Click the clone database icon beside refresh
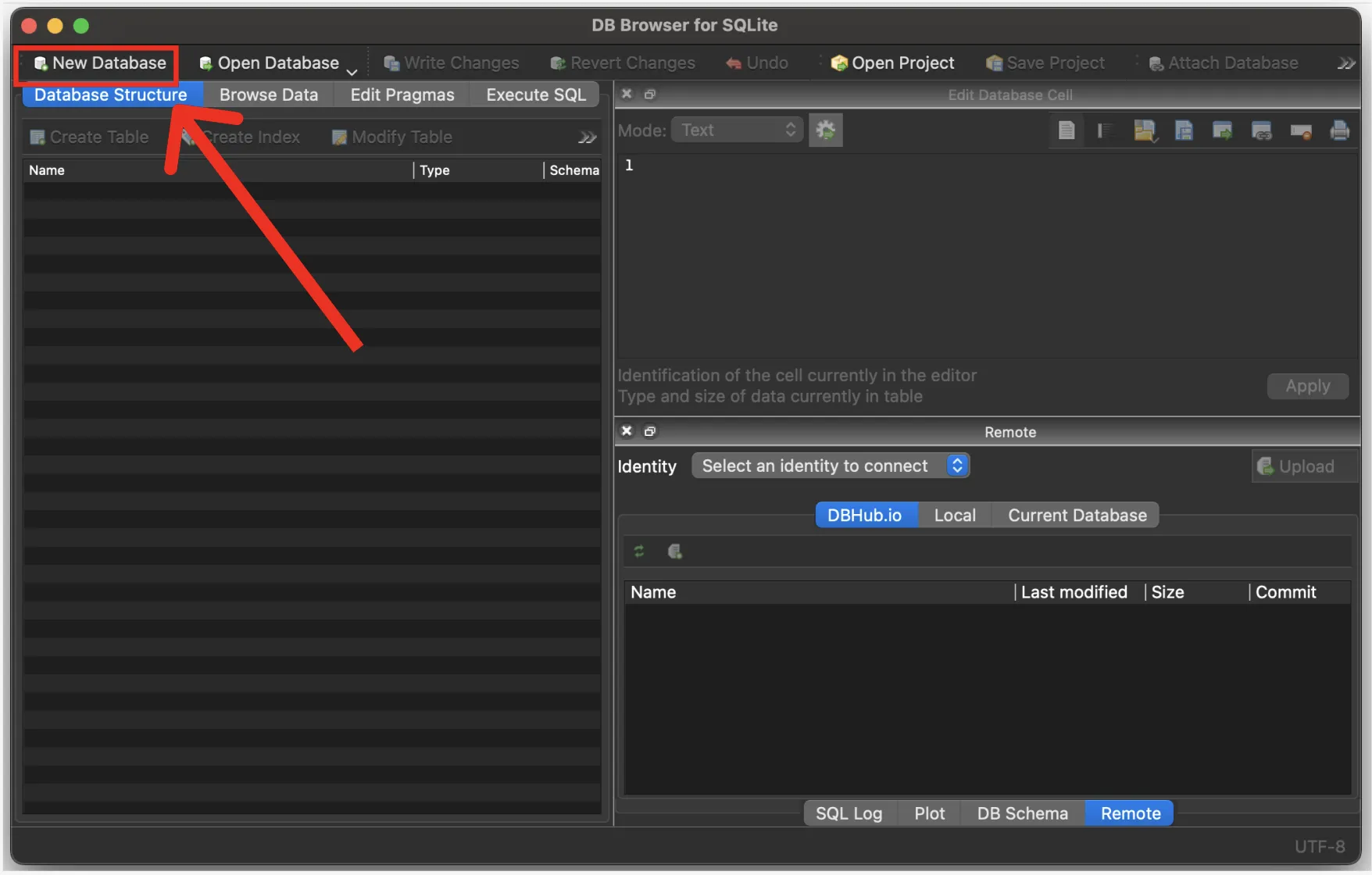1372x875 pixels. click(x=675, y=552)
